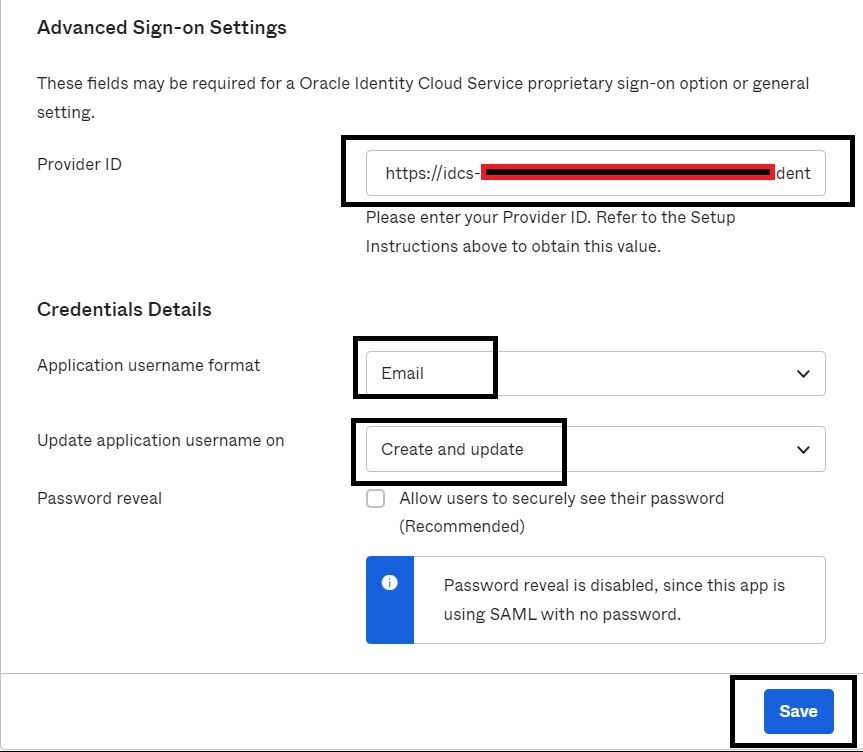Image resolution: width=863 pixels, height=752 pixels.
Task: Click 'Allow users to securely see' label
Action: [561, 498]
